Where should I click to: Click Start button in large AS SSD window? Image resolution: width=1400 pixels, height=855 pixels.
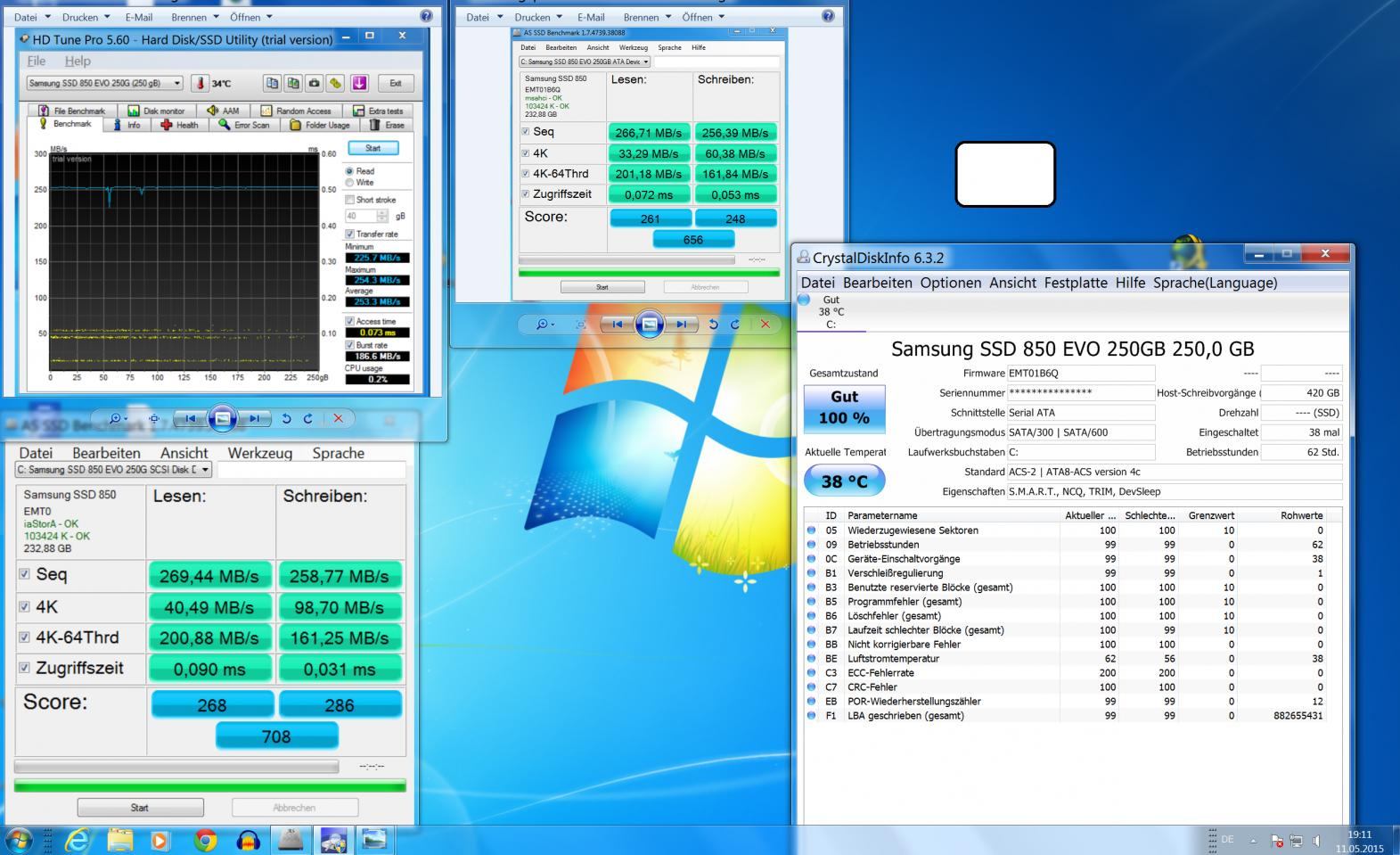point(140,808)
